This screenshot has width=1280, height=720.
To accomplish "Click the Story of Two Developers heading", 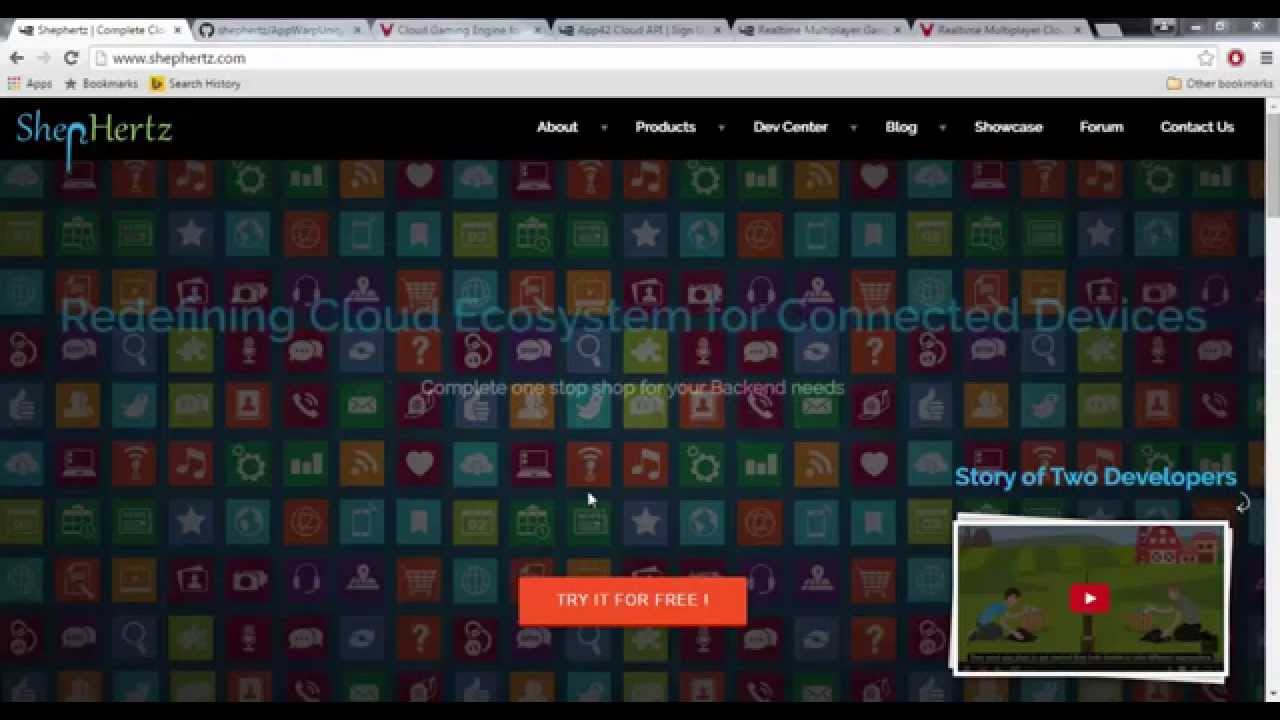I will point(1096,476).
